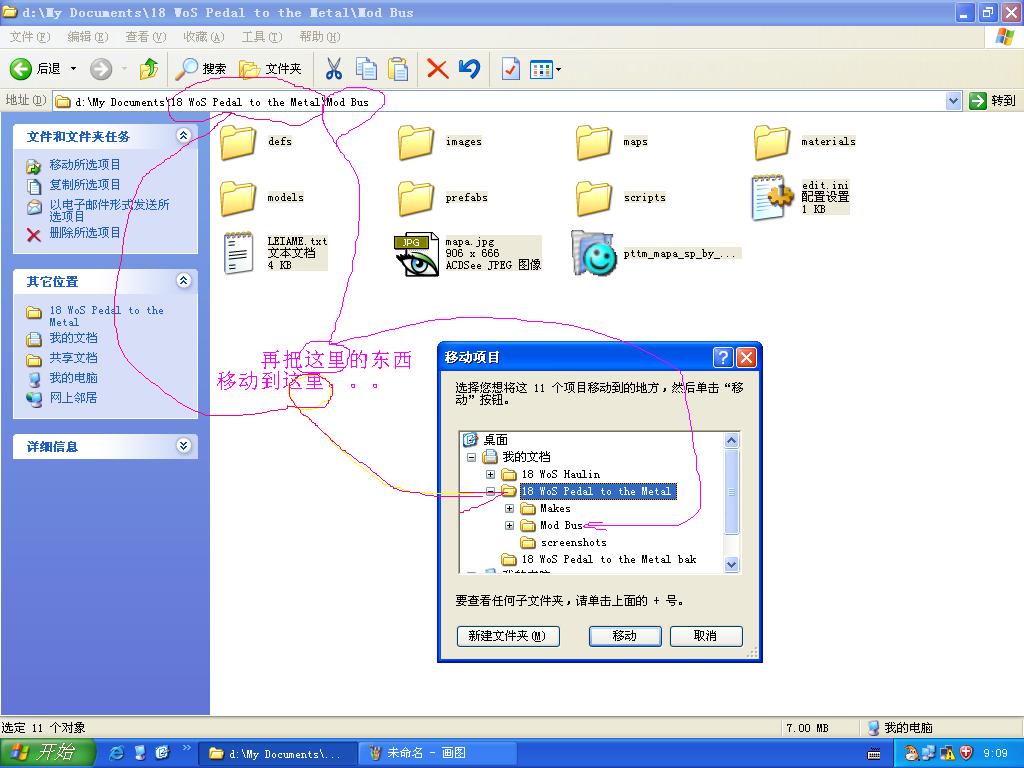Click the Forward arrow toolbar icon

pyautogui.click(x=101, y=69)
